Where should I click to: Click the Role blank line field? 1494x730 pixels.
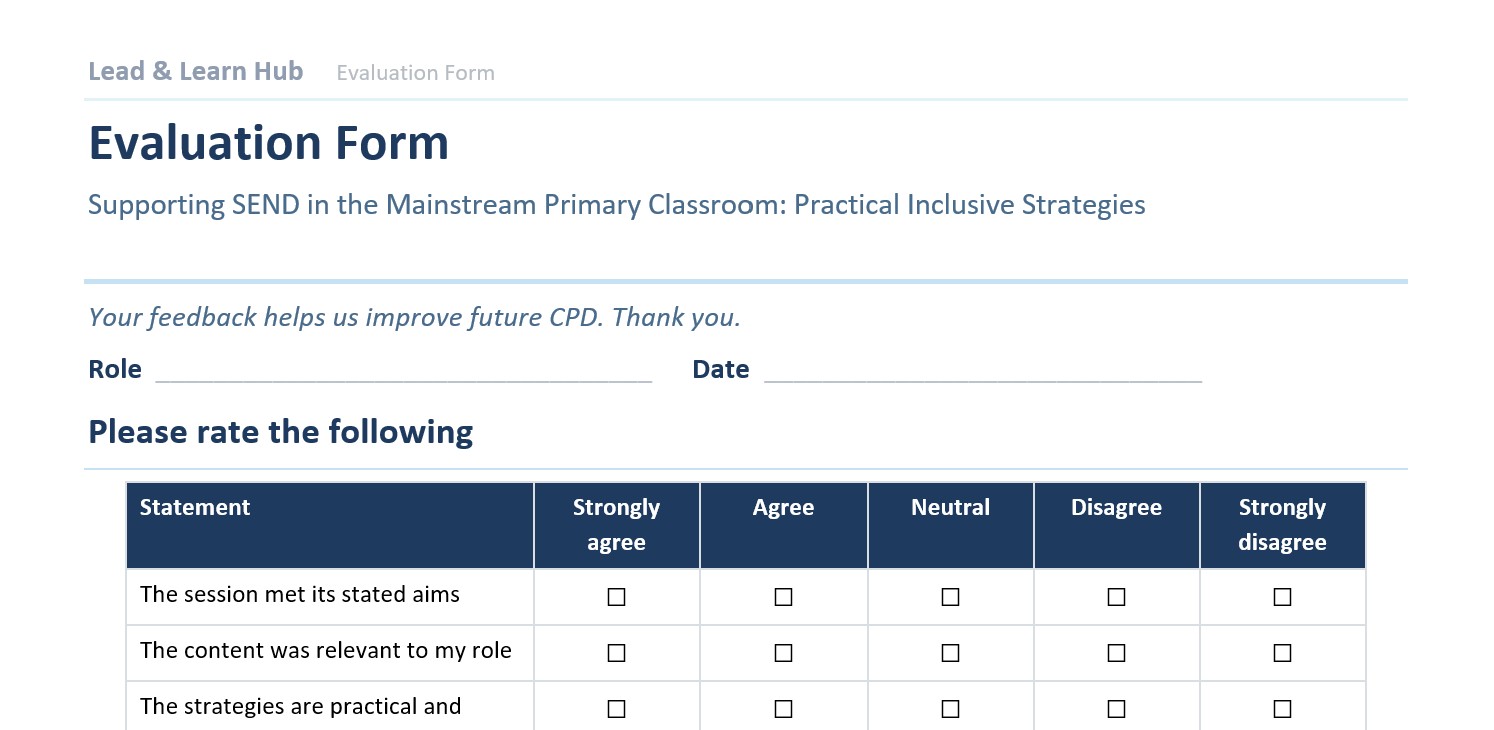click(x=404, y=371)
